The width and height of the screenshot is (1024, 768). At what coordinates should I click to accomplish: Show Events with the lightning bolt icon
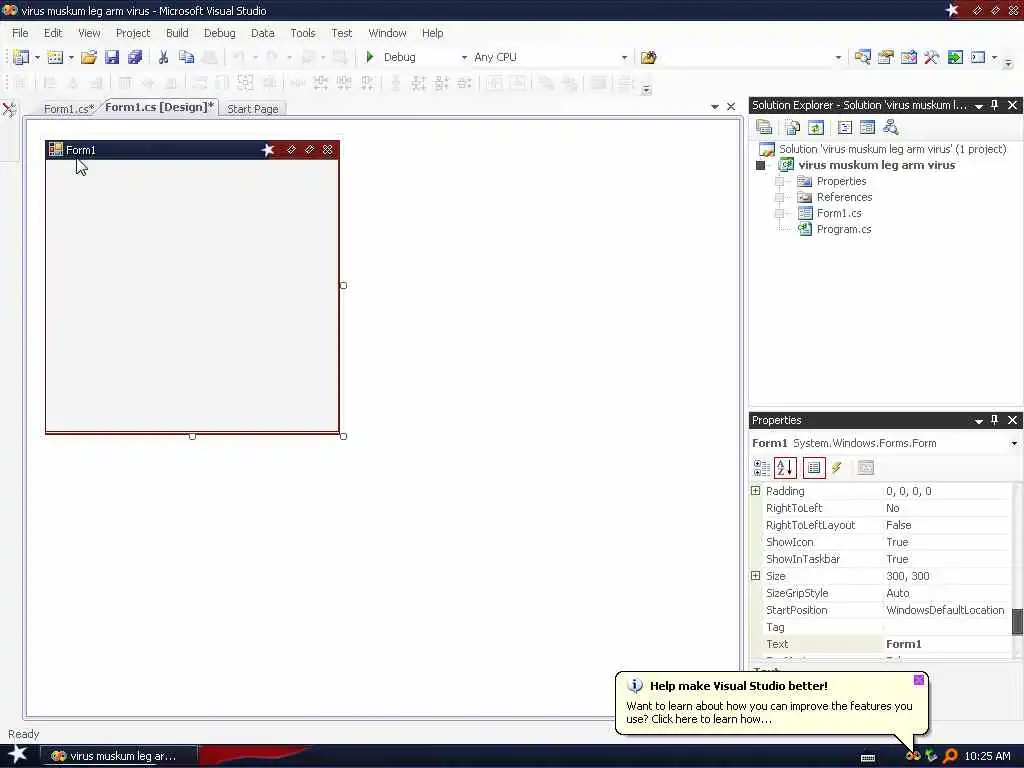(837, 468)
